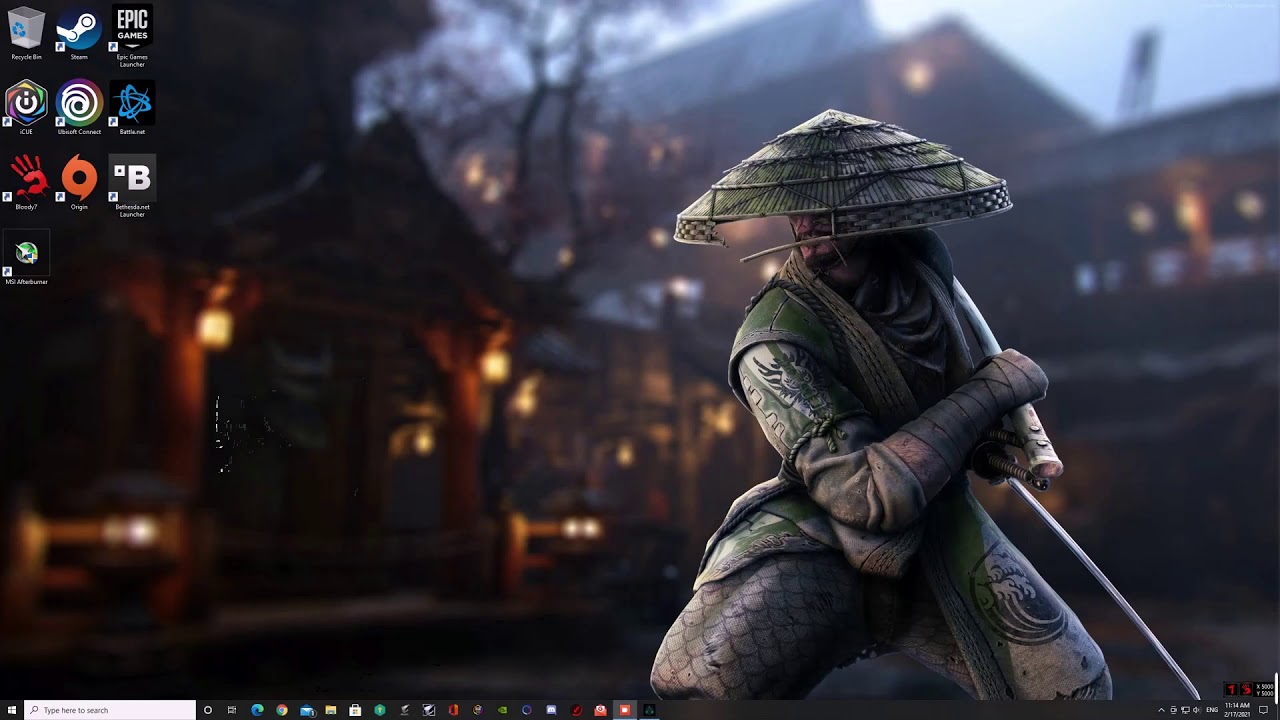The height and width of the screenshot is (720, 1280).
Task: Click the green hexagon taskbar icon
Action: tap(380, 710)
